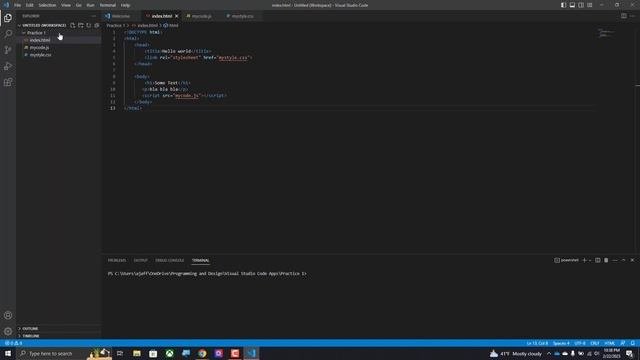640x360 pixels.
Task: Switch to the mystyle.css tab
Action: point(242,16)
